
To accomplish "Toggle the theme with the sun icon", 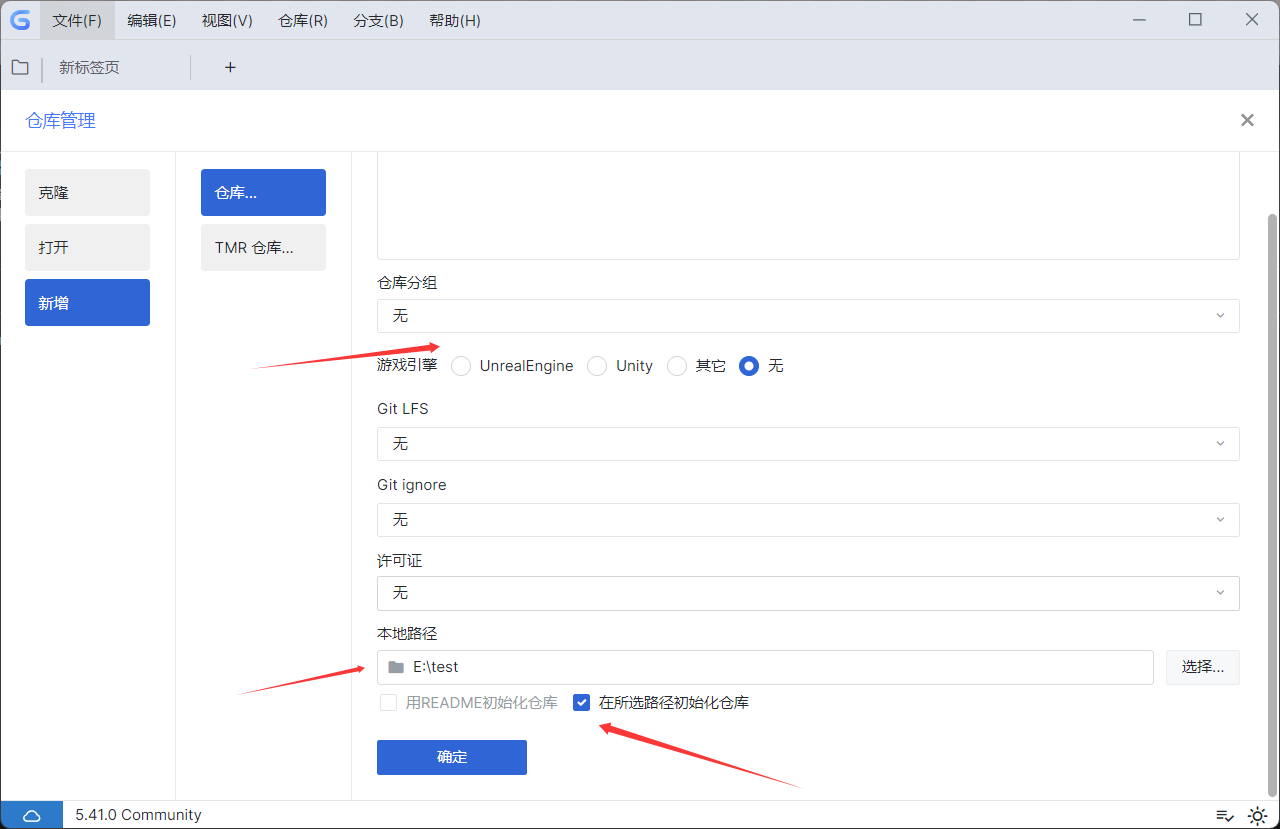I will [x=1258, y=814].
